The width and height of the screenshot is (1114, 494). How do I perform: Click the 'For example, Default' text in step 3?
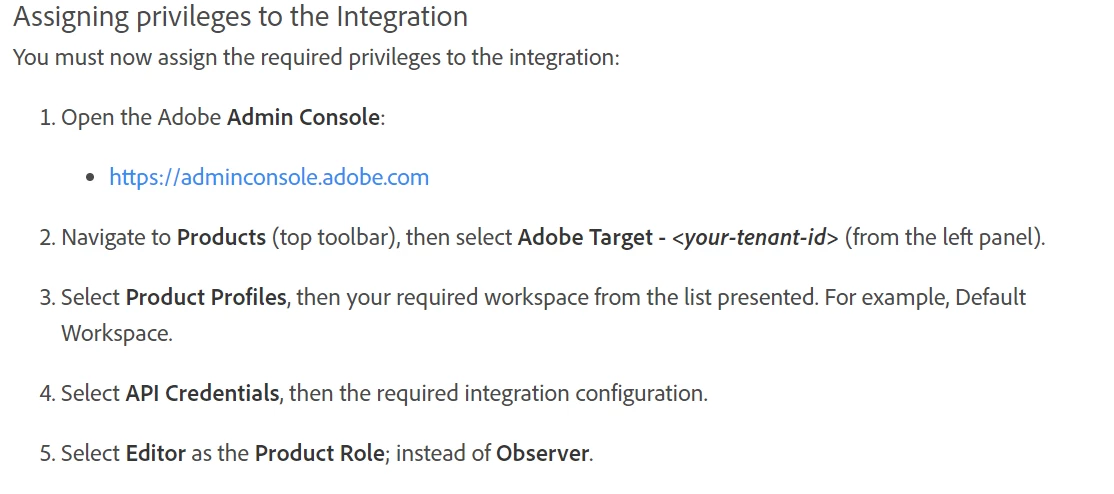(x=924, y=296)
